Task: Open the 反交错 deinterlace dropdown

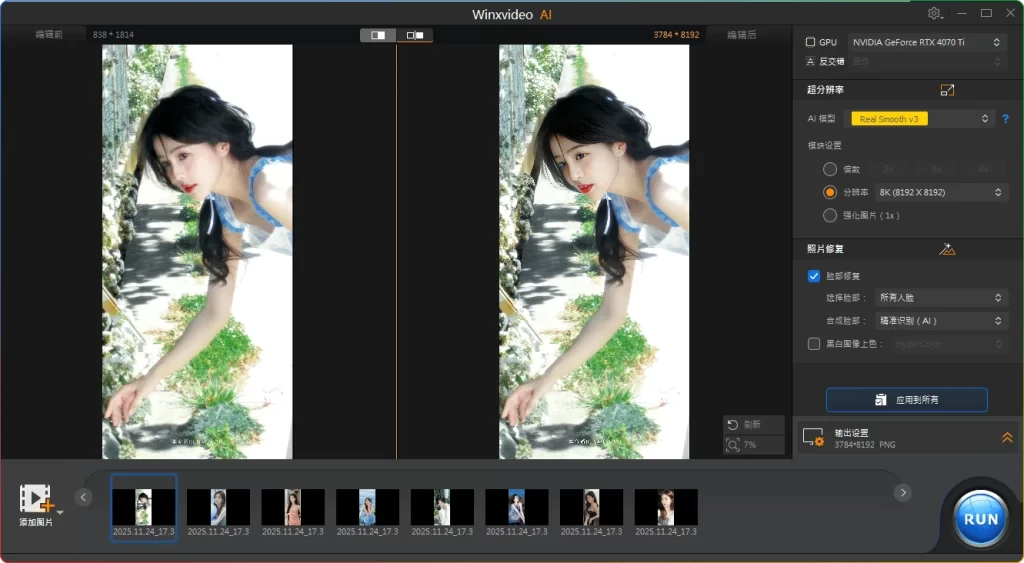Action: 926,61
